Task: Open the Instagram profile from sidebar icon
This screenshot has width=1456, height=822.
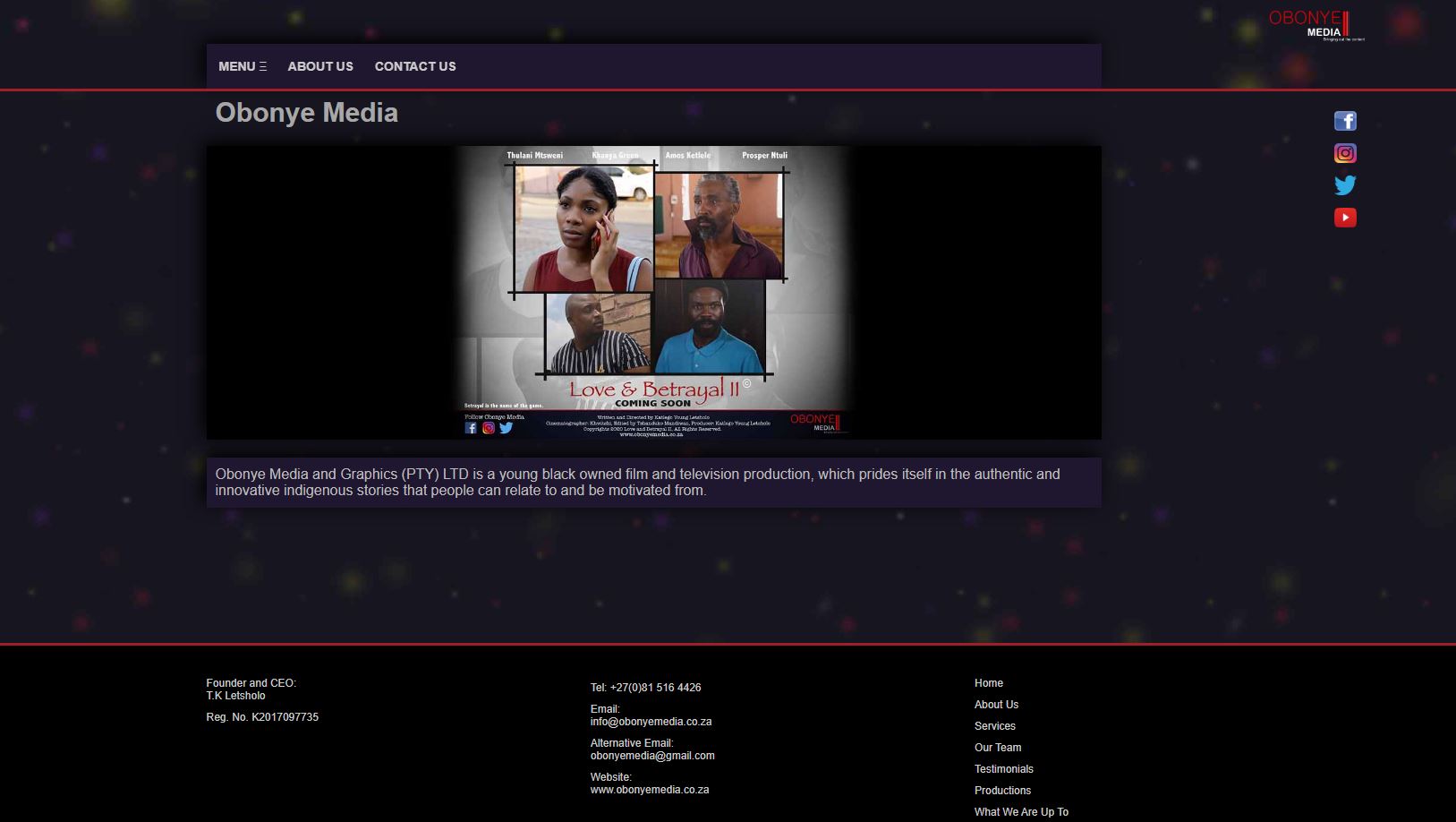Action: click(1345, 153)
